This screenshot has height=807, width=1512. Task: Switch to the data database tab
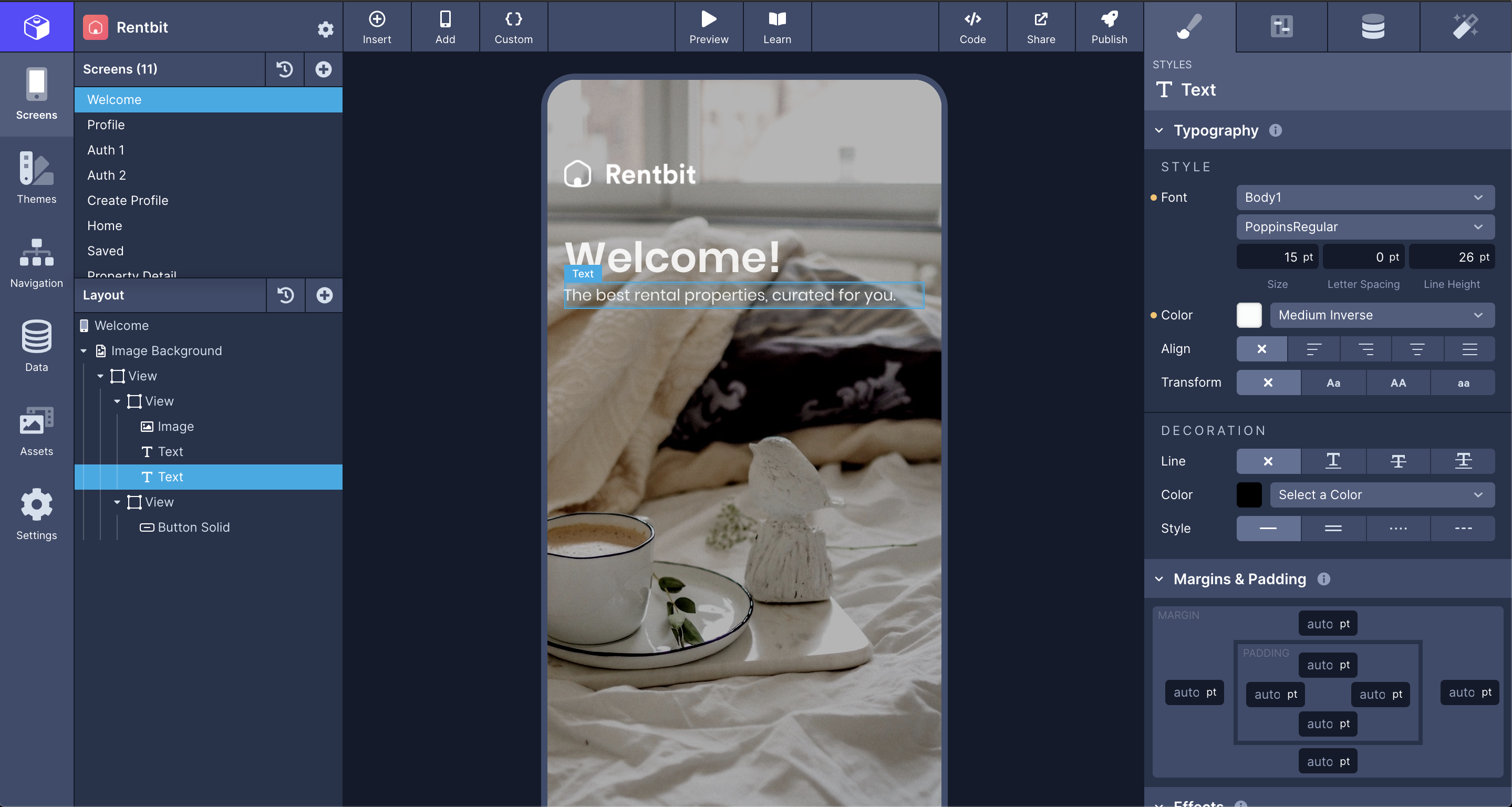pos(1372,26)
